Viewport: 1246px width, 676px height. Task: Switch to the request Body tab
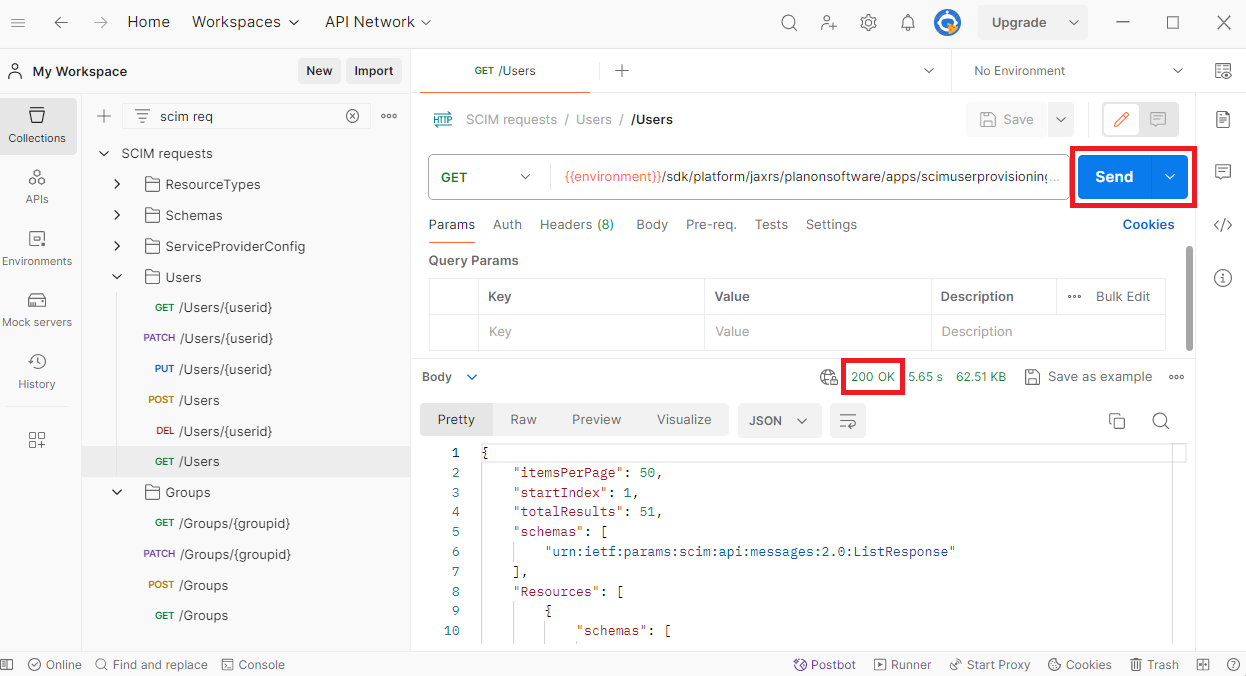pyautogui.click(x=652, y=224)
